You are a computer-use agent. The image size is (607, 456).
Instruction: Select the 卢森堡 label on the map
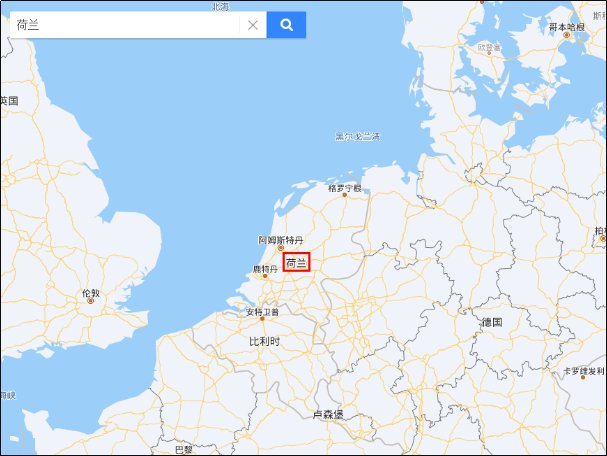pos(328,415)
